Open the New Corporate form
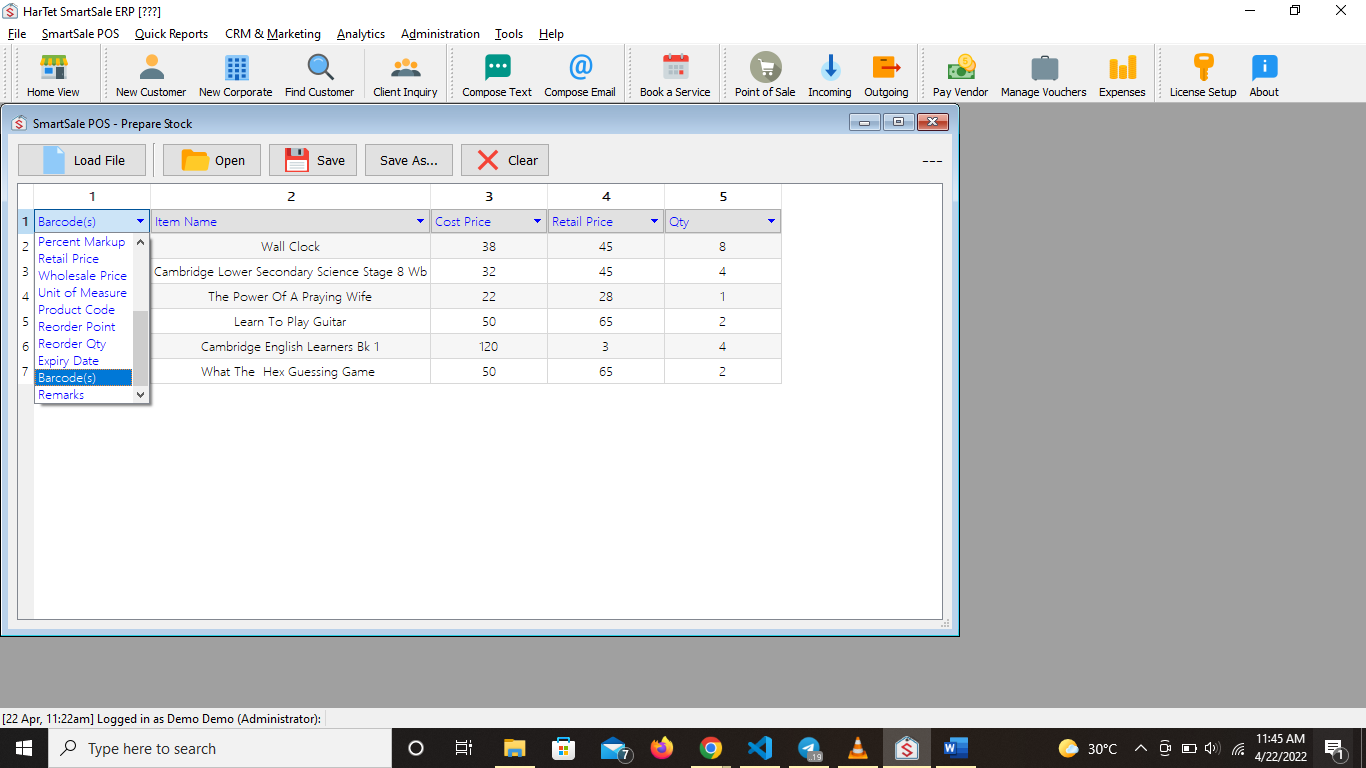1366x768 pixels. (x=236, y=75)
